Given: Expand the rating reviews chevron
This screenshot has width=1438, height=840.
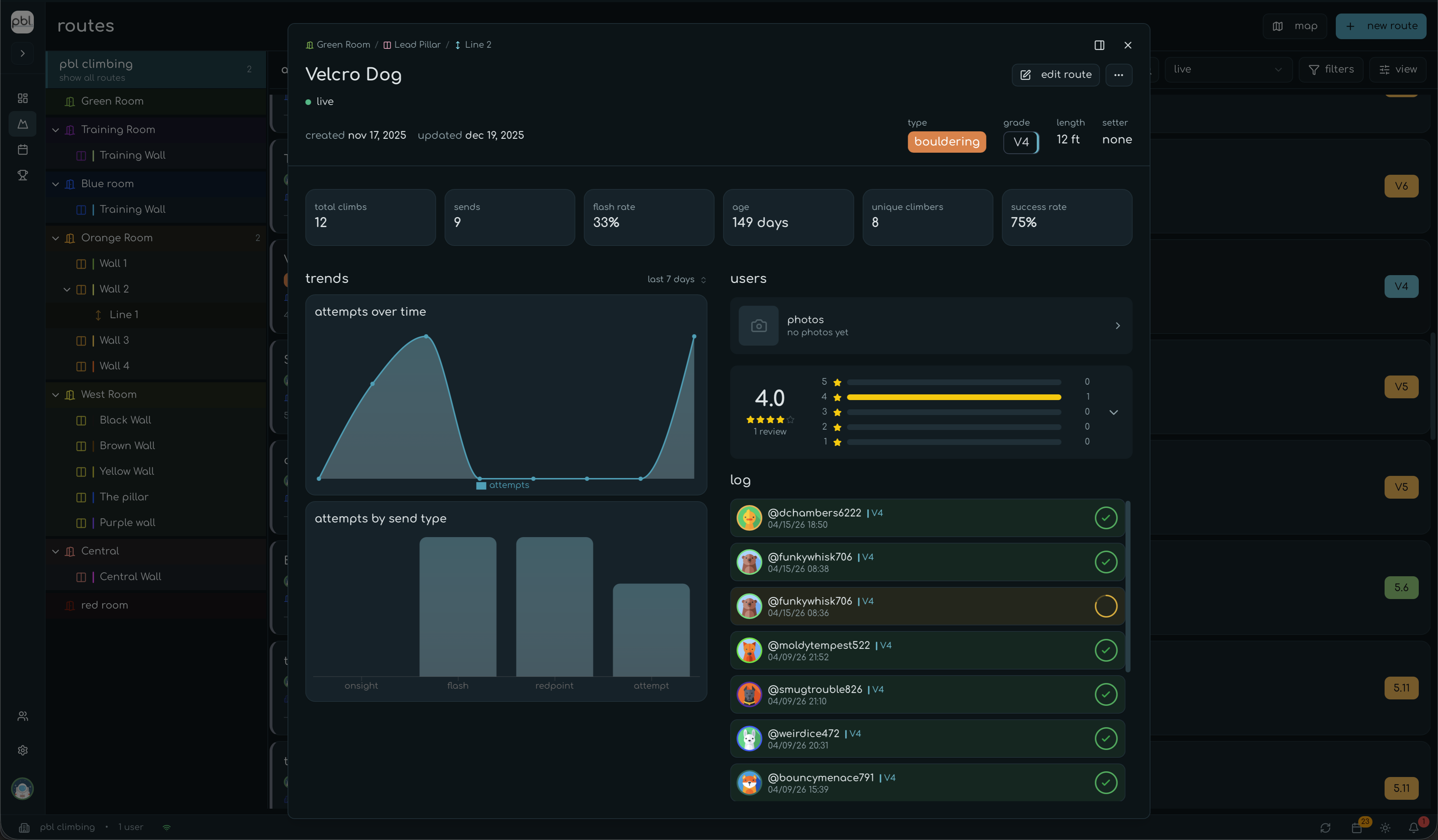Looking at the screenshot, I should [x=1113, y=412].
